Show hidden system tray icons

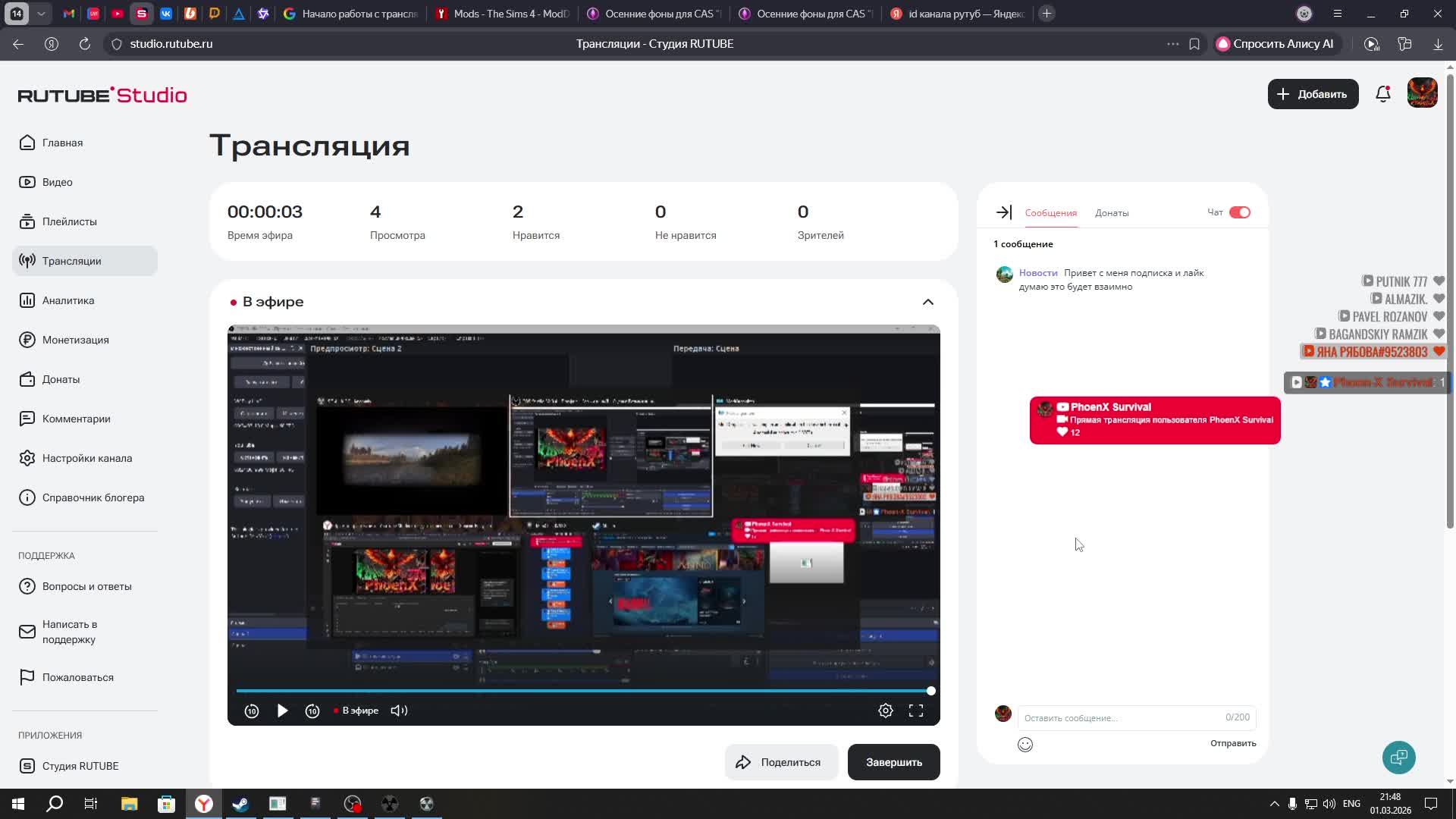[1274, 804]
